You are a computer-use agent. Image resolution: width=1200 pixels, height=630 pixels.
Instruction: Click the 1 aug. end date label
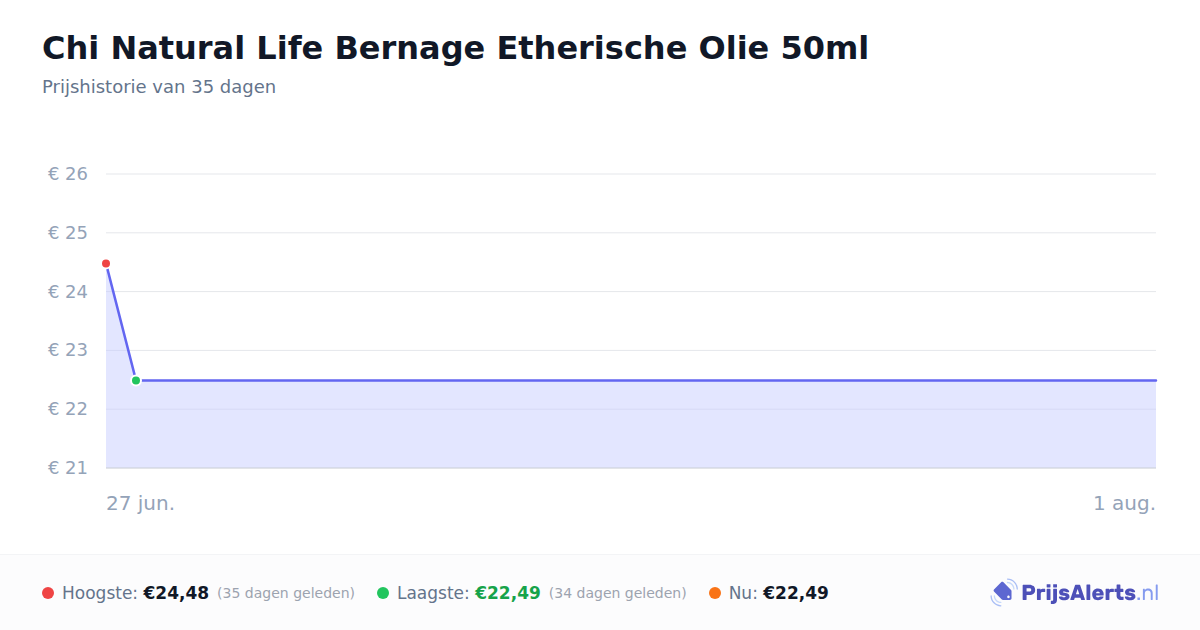click(1125, 503)
